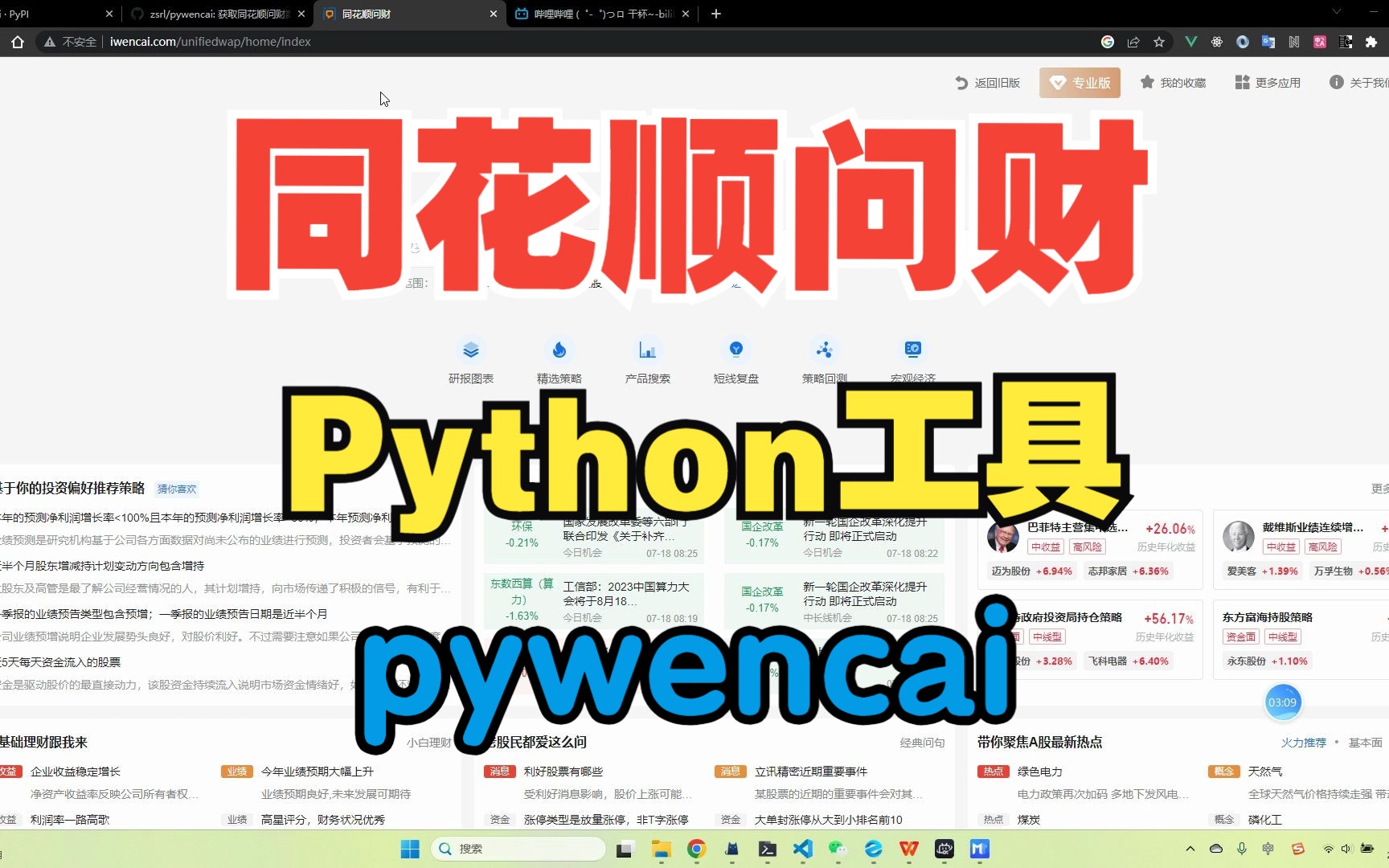Click the 经典问句 link
Viewport: 1389px width, 868px height.
[922, 743]
